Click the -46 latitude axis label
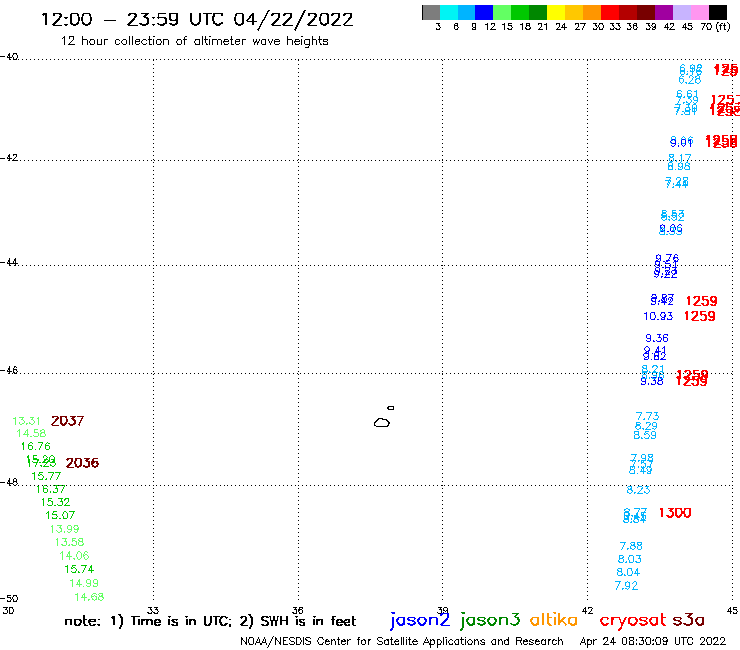This screenshot has height=650, width=740. click(x=9, y=371)
